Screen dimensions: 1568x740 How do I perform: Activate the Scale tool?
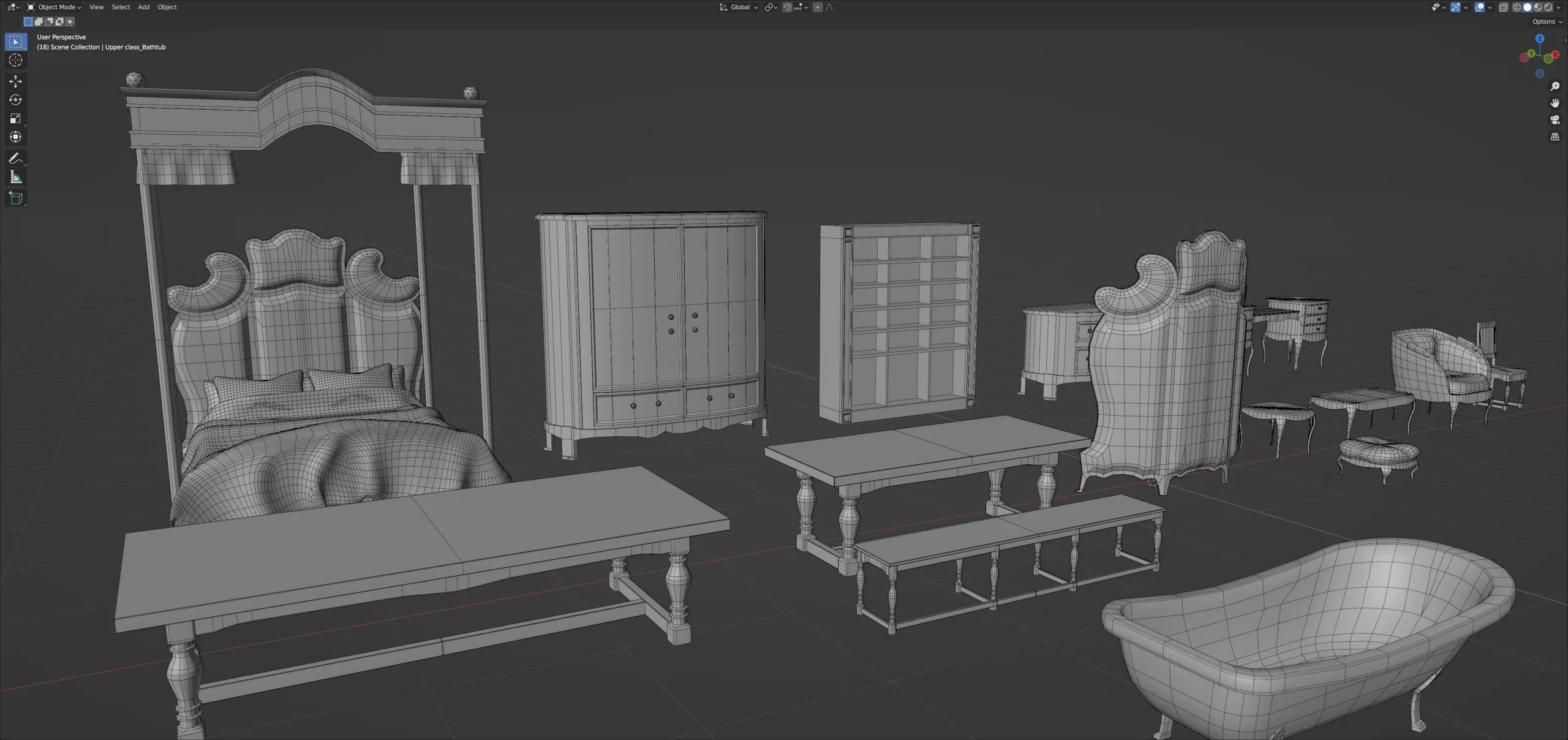coord(15,118)
